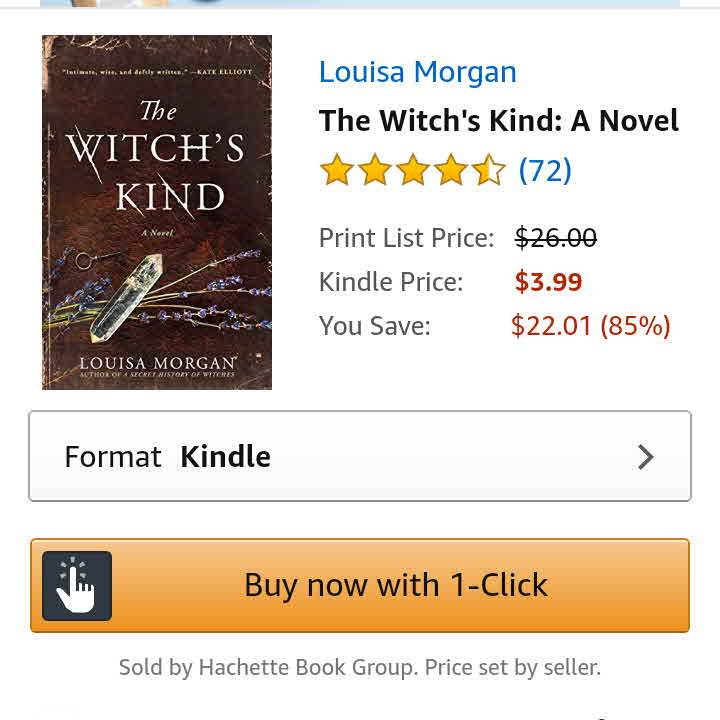Screen dimensions: 720x720
Task: Open The Witch's Kind cover image
Action: pyautogui.click(x=157, y=212)
